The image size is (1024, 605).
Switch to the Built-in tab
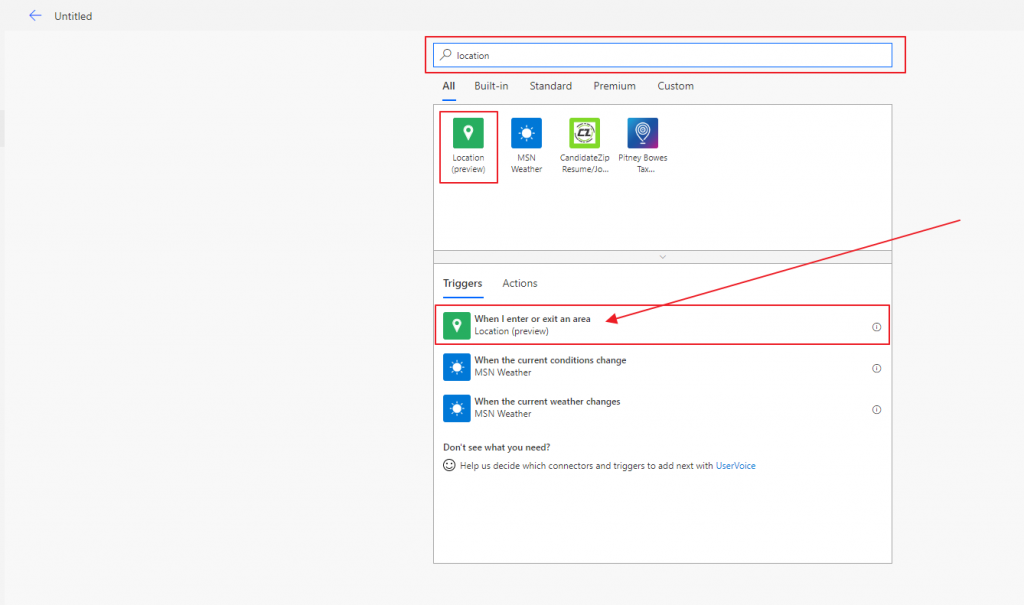pos(491,86)
